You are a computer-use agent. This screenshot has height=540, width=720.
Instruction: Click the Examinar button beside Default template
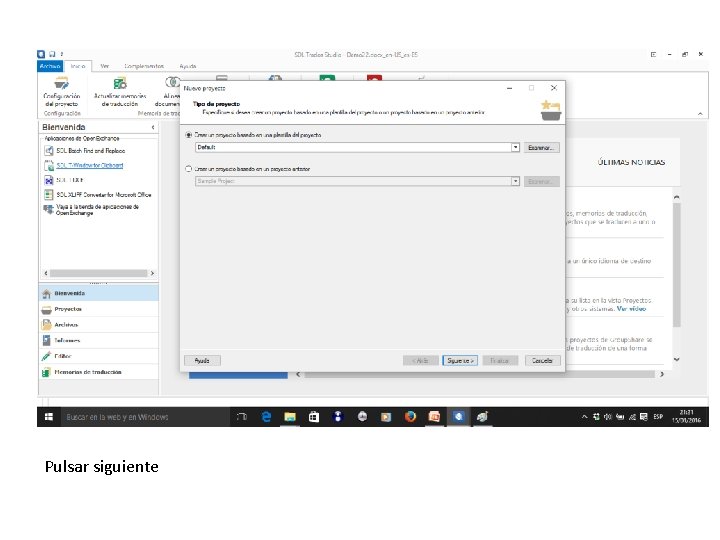pos(542,147)
